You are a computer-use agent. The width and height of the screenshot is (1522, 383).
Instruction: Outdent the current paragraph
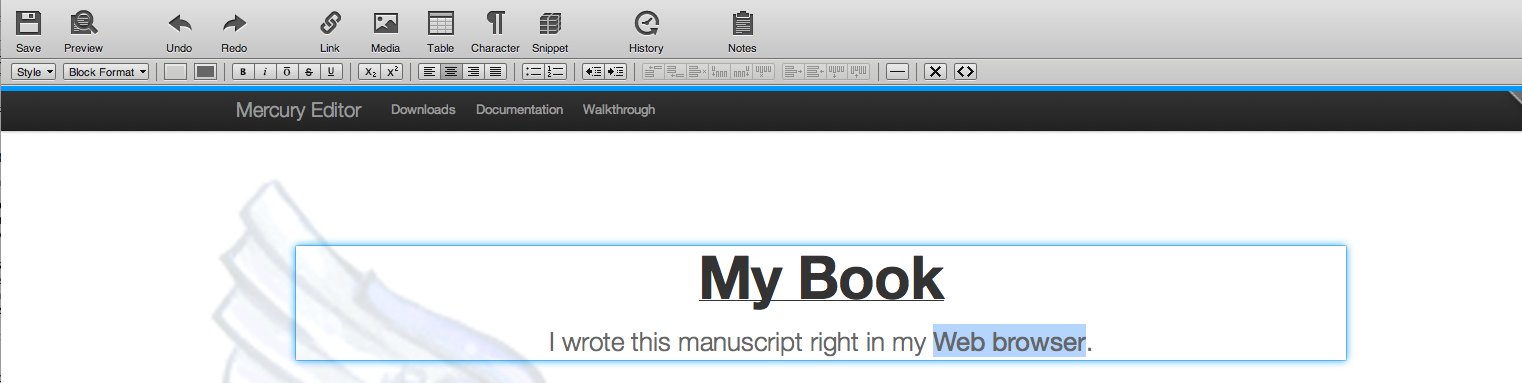coord(593,72)
